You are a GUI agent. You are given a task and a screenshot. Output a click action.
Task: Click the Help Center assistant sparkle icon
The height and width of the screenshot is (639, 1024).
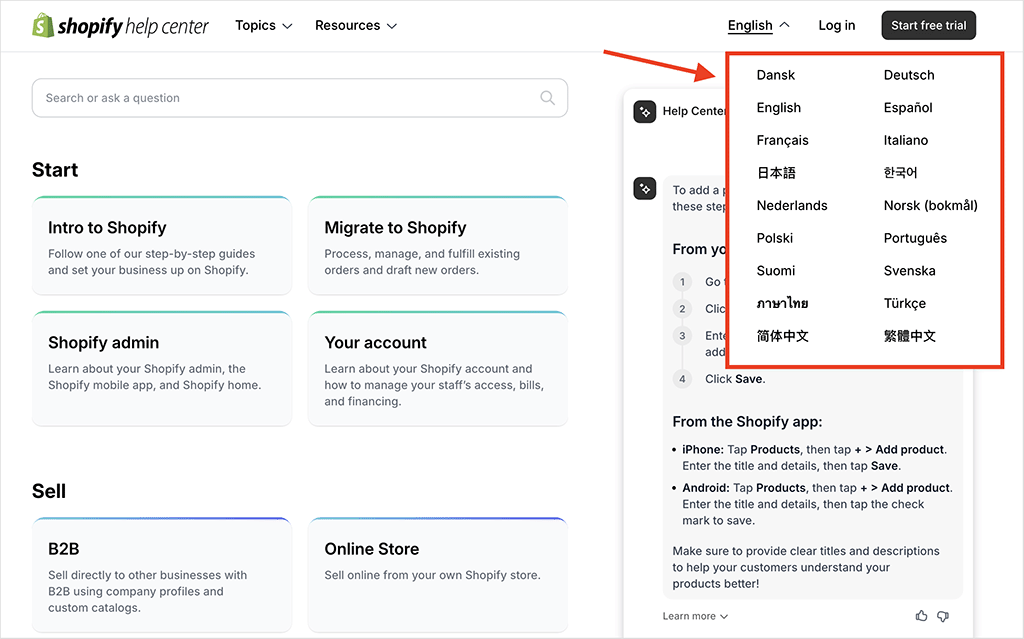645,112
